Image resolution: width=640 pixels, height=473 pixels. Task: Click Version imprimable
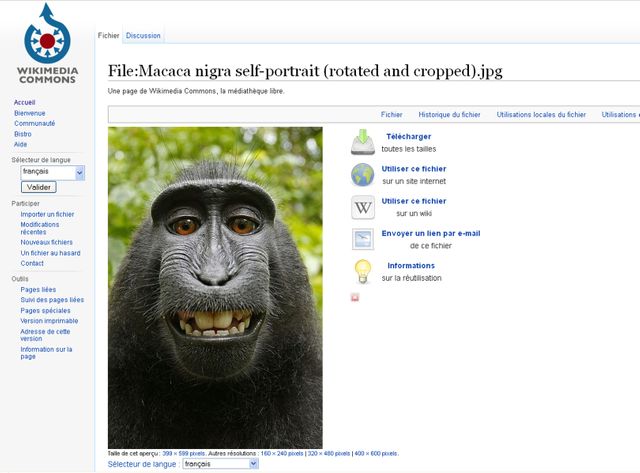point(49,321)
